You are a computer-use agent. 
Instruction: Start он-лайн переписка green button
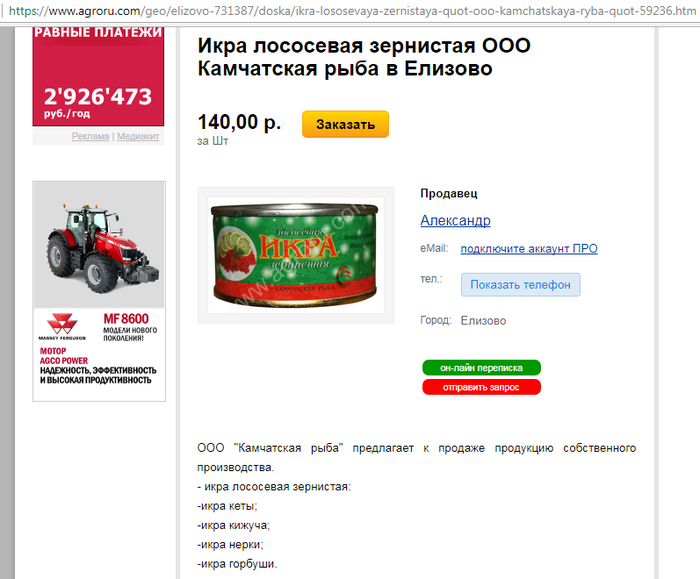[x=481, y=368]
